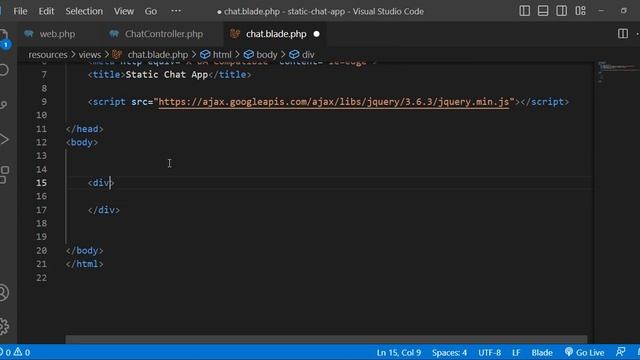Viewport: 640px width, 360px height.
Task: Split the editor to the right
Action: point(623,34)
